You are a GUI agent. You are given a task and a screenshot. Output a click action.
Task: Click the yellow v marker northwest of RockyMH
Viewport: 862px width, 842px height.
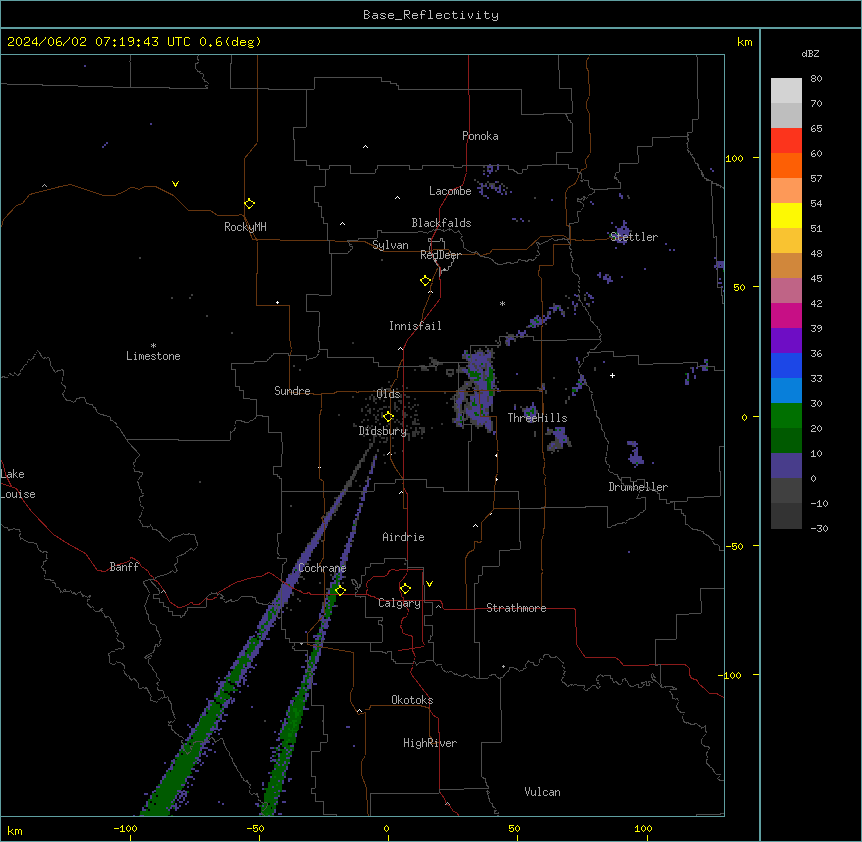[x=175, y=184]
